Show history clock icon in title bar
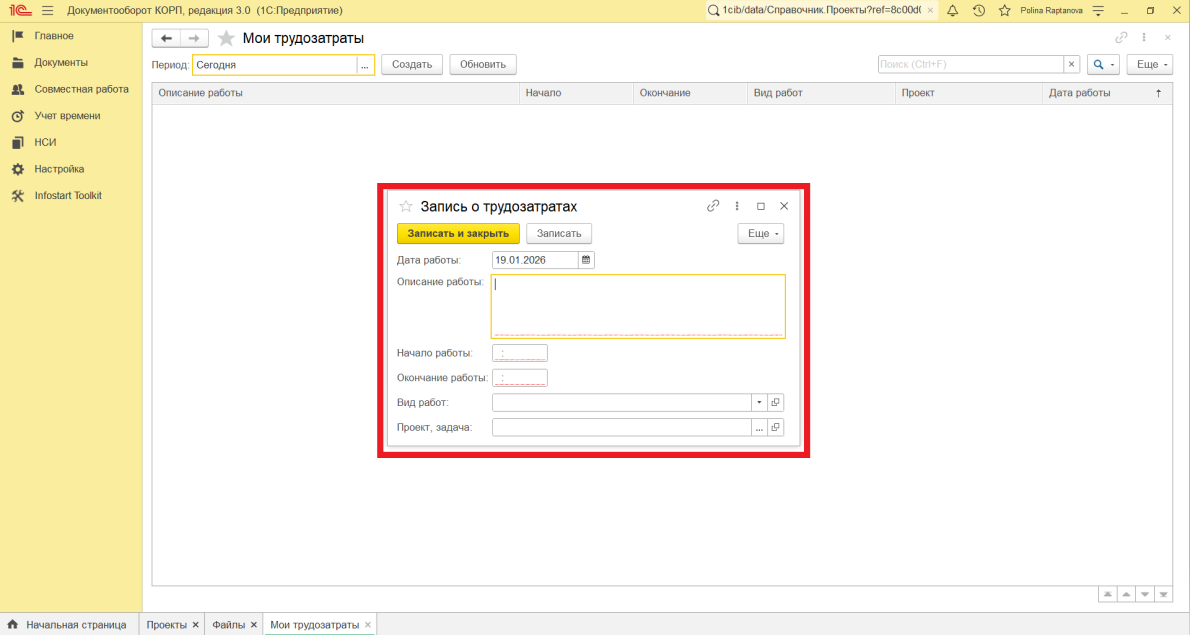 (x=978, y=10)
